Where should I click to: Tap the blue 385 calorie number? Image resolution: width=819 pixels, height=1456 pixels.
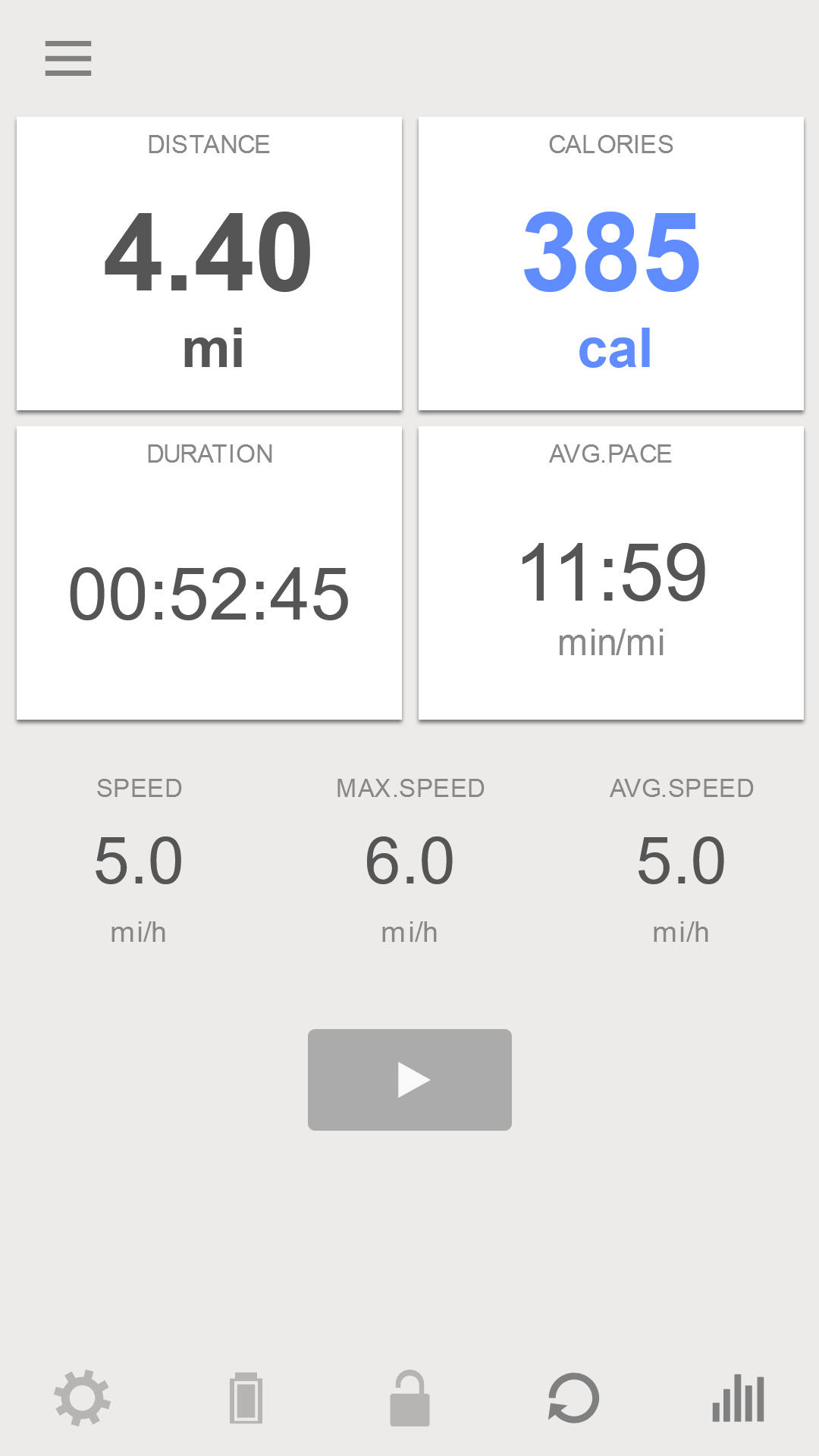(611, 252)
